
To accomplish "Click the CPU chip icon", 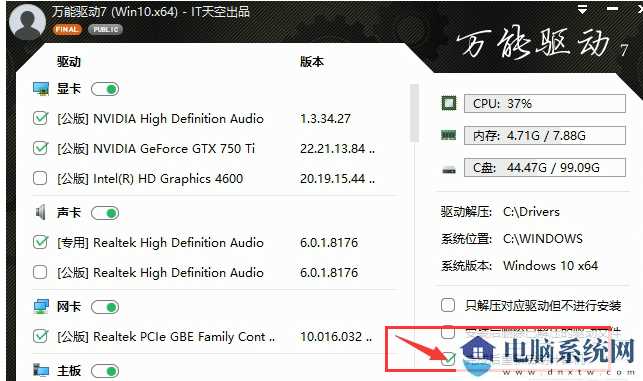I will click(x=449, y=103).
